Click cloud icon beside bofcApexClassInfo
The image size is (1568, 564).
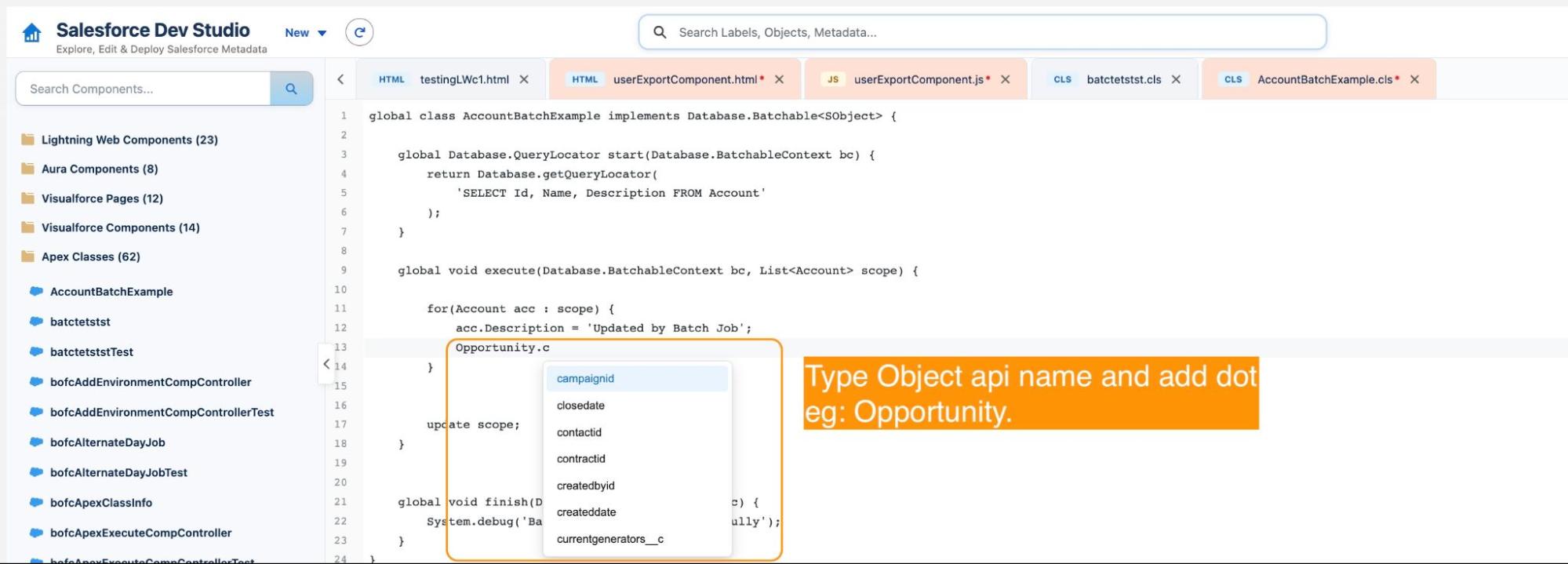click(35, 502)
